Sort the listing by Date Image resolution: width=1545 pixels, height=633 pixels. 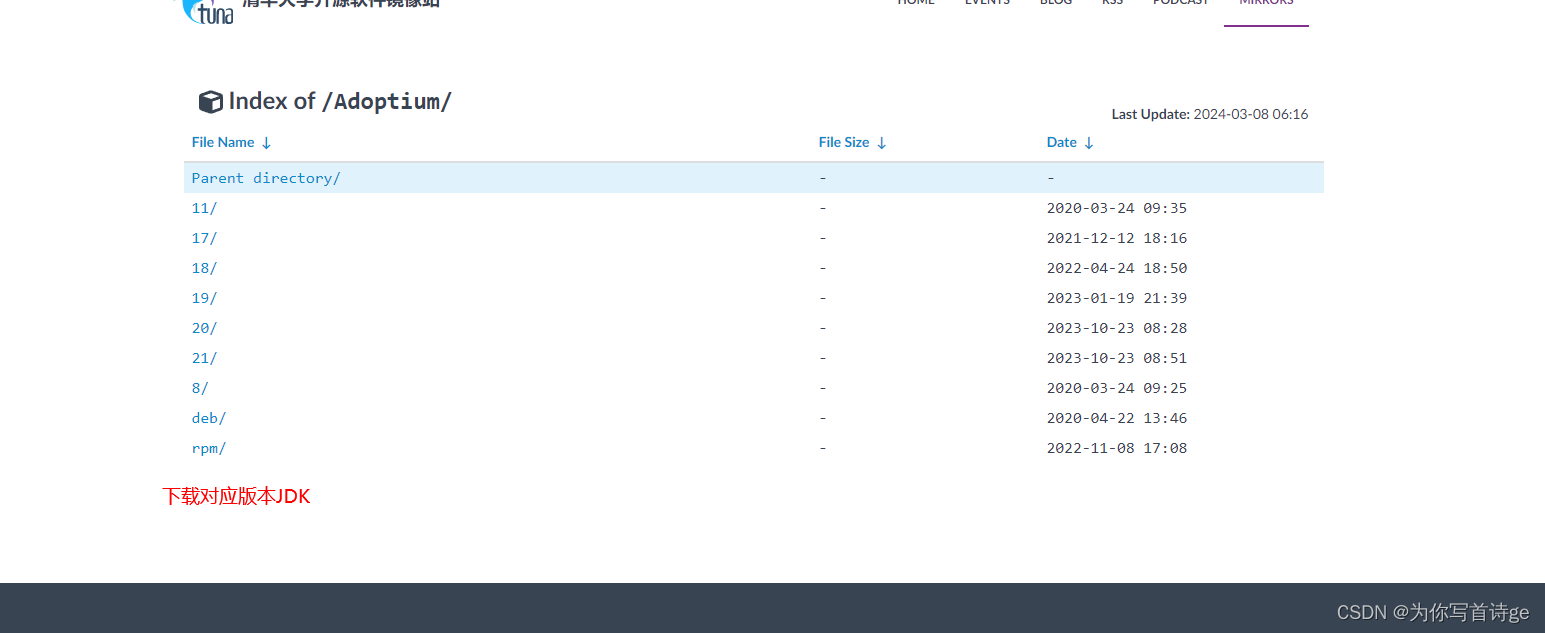tap(1070, 142)
